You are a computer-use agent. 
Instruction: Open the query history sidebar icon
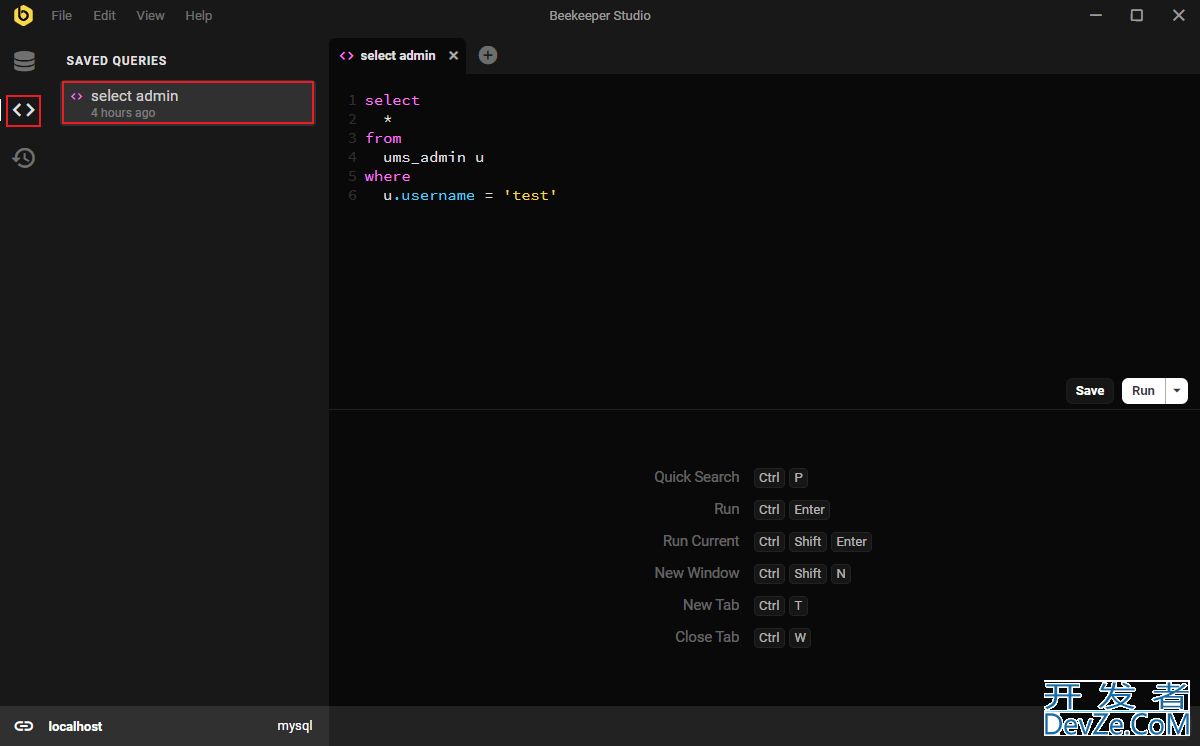coord(24,158)
